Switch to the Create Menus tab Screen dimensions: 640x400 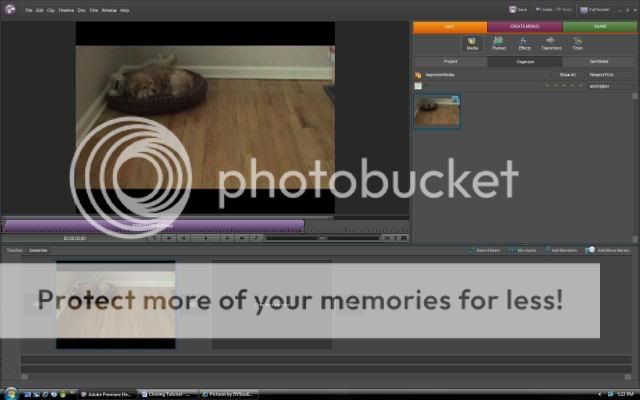pos(525,27)
